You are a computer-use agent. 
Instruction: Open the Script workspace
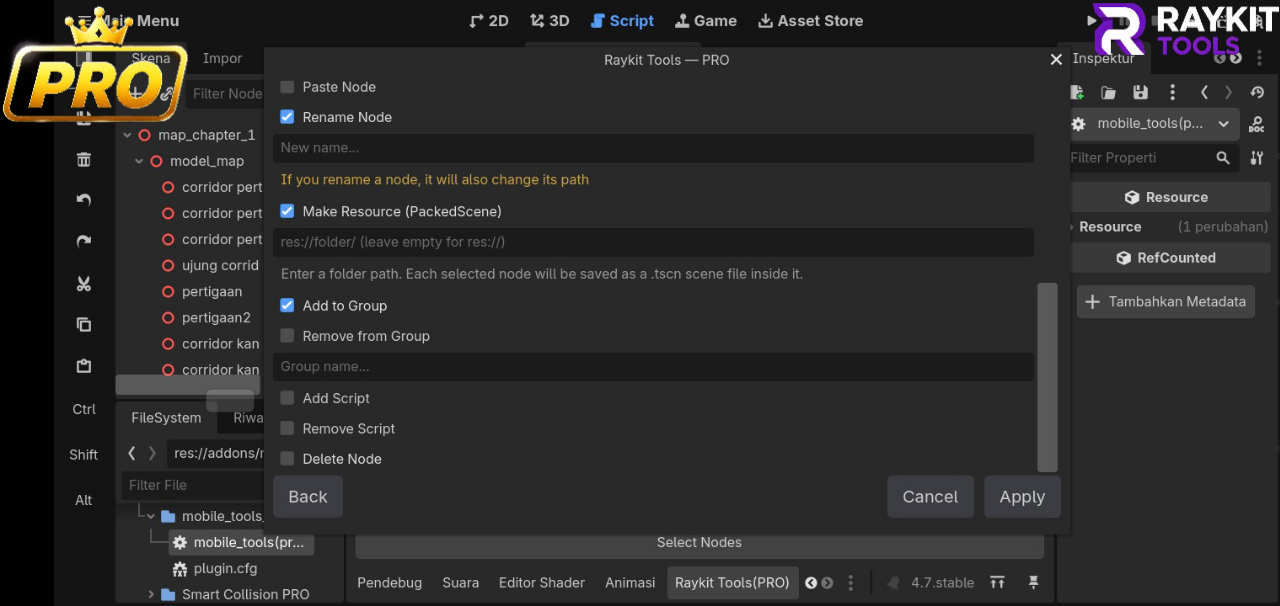(x=621, y=20)
